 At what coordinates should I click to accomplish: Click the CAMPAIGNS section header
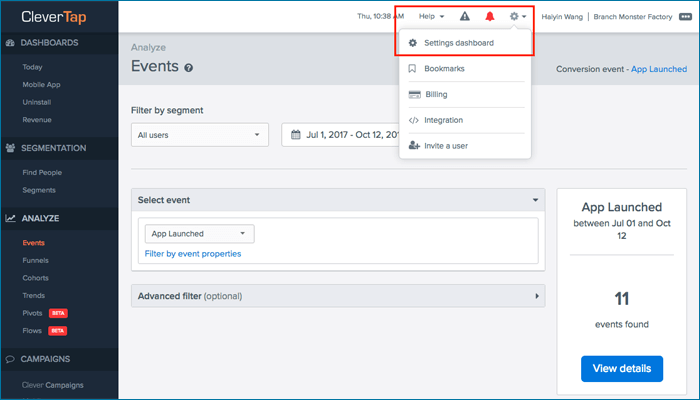[x=46, y=359]
